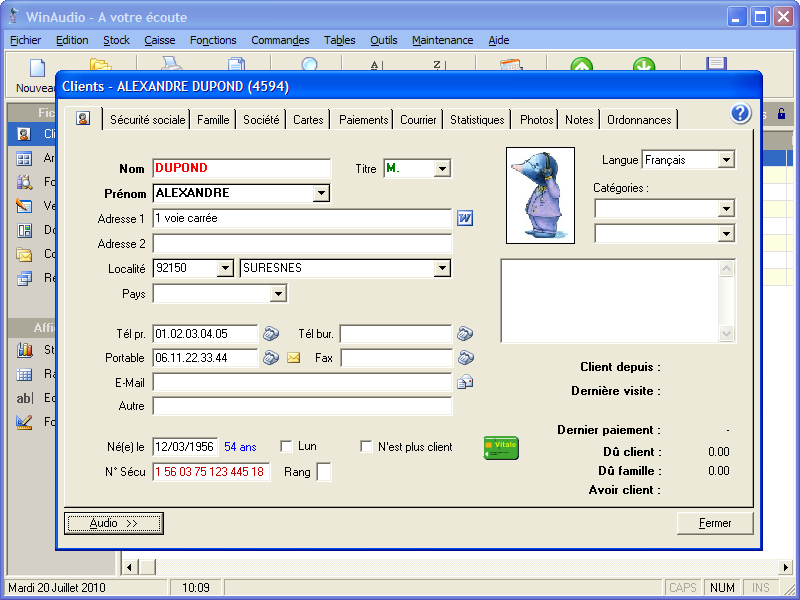The image size is (800, 600).
Task: Click the envelope SMS icon beside Portable
Action: coord(294,358)
